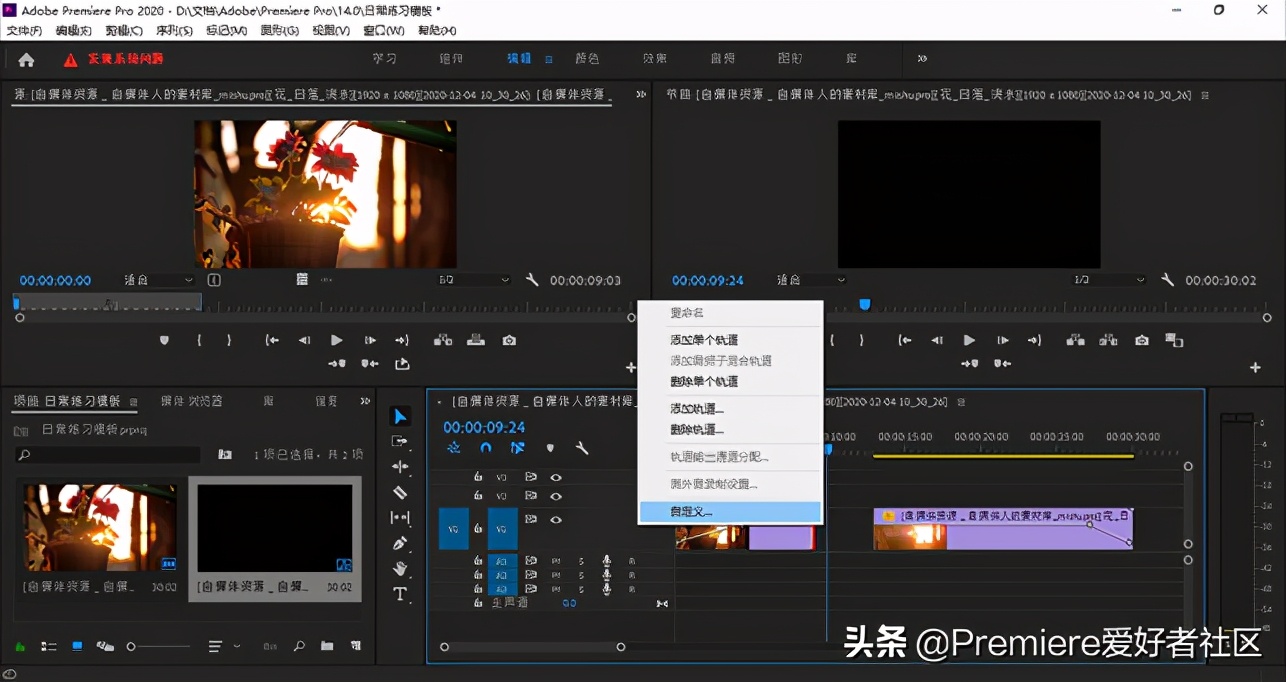1286x682 pixels.
Task: Mute the A1 audio track
Action: click(557, 561)
